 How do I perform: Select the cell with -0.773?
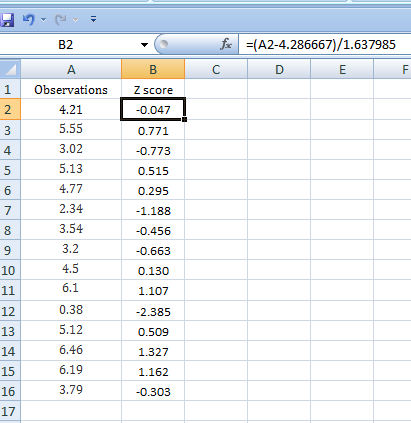[x=153, y=149]
